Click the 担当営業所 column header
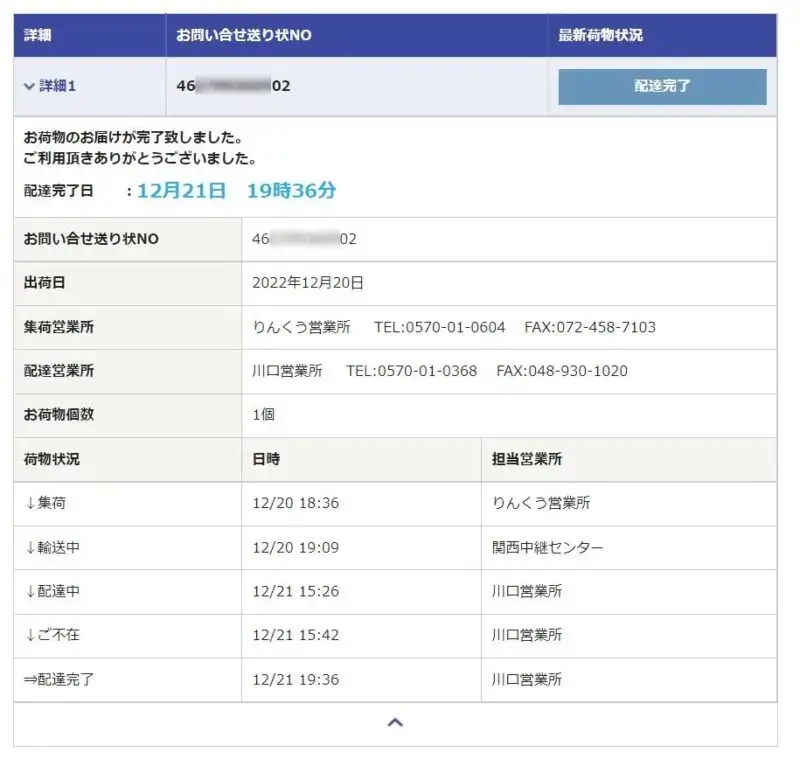 (x=526, y=459)
